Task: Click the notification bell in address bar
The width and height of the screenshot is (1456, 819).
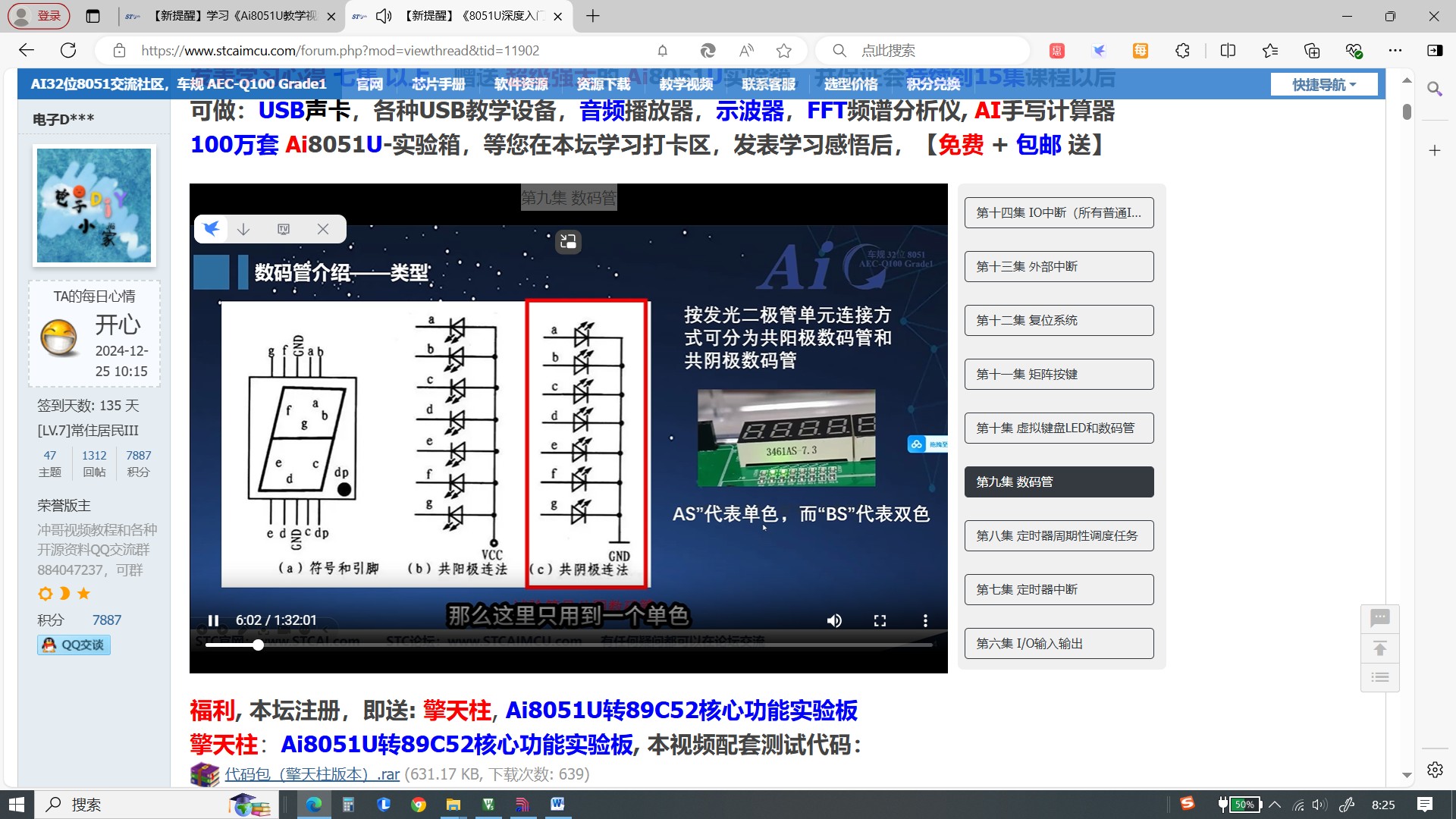Action: point(662,51)
